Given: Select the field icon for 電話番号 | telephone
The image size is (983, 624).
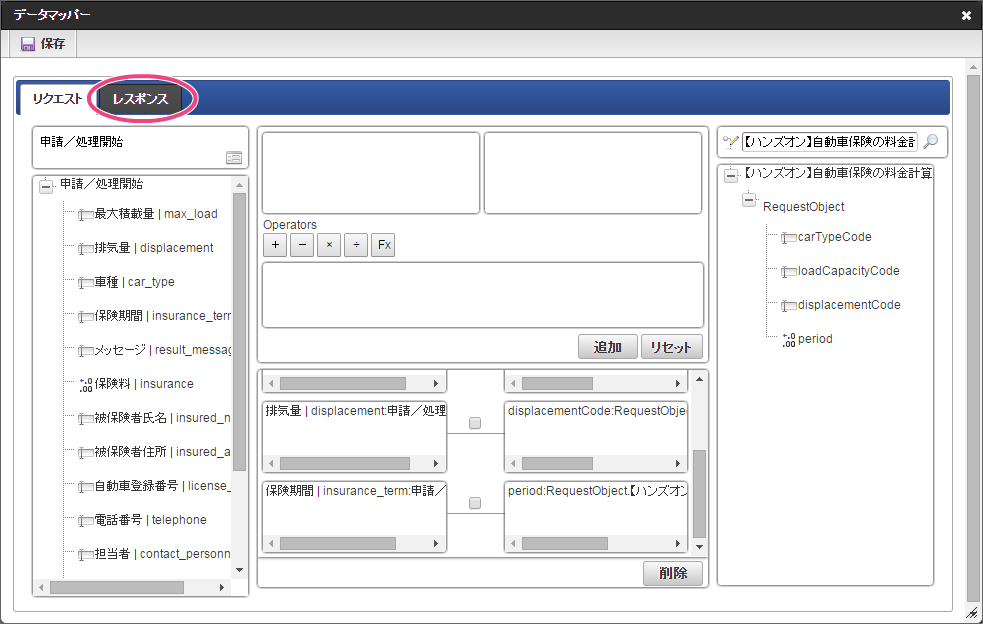Looking at the screenshot, I should 86,521.
